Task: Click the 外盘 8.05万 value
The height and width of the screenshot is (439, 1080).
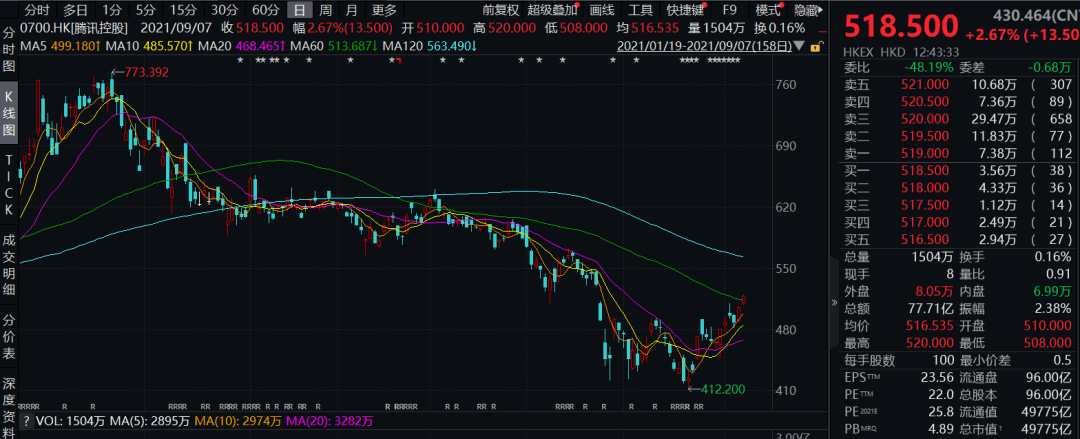Action: tap(933, 291)
